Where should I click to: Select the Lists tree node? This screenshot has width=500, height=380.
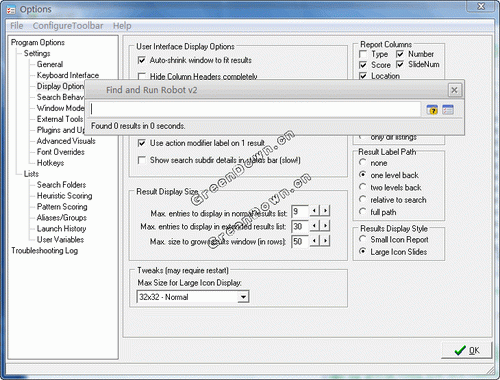coord(31,174)
